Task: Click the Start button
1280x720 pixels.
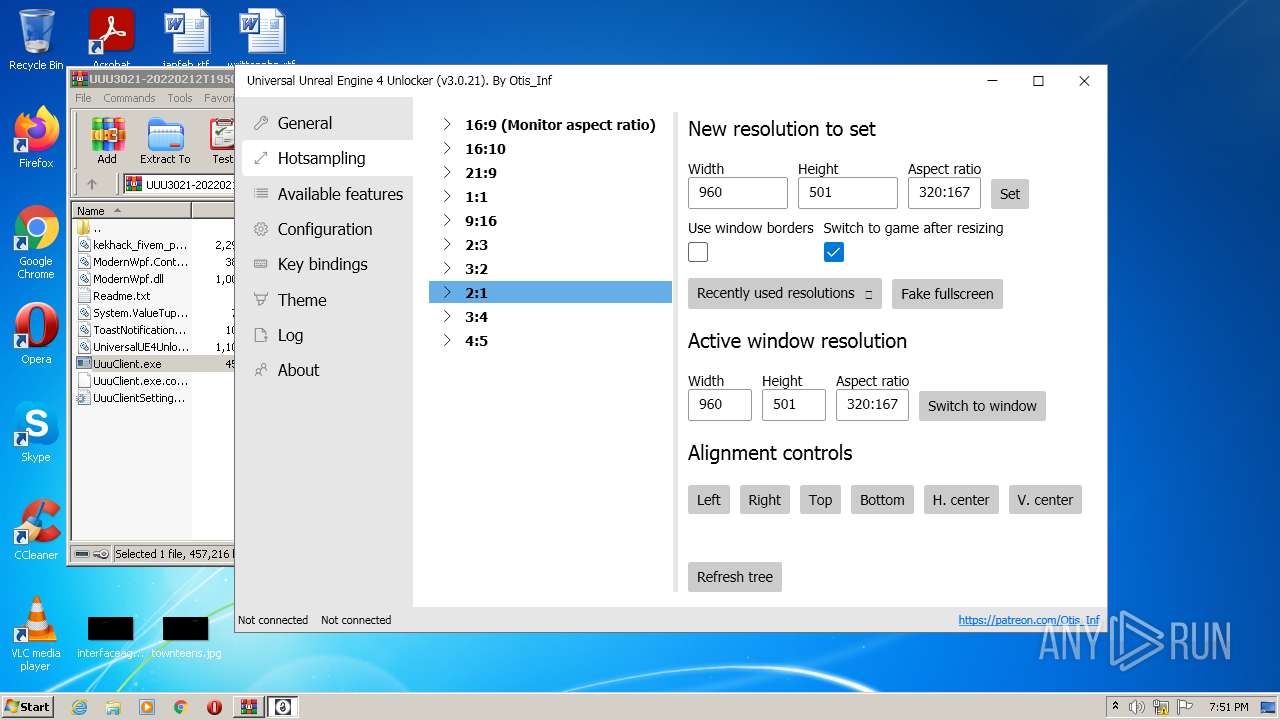Action: (28, 706)
